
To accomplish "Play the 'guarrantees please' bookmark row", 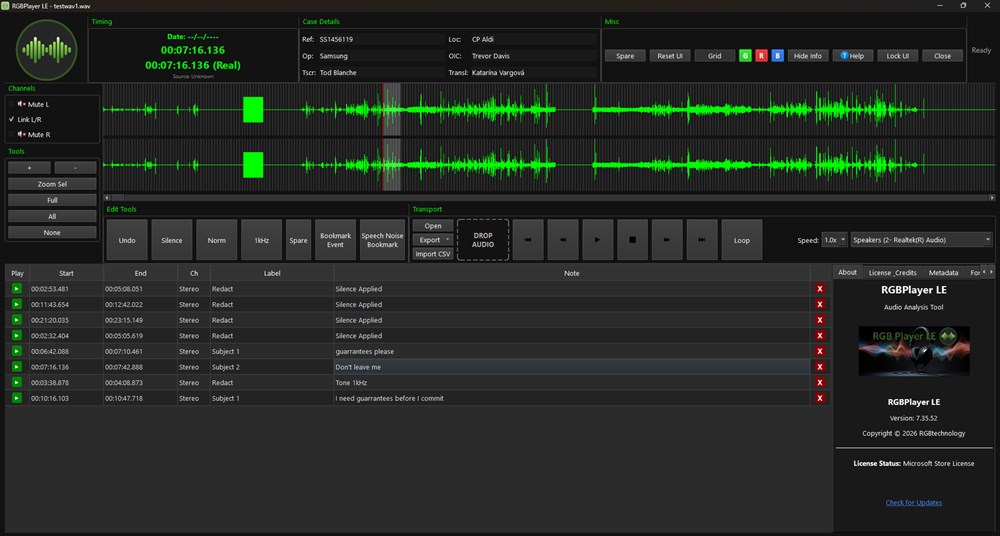I will click(17, 351).
